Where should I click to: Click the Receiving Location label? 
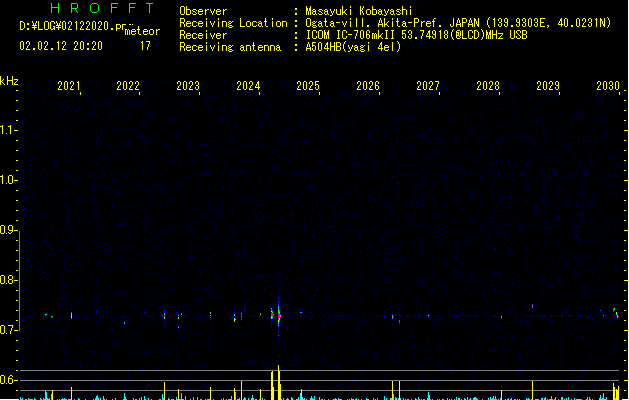coord(233,23)
